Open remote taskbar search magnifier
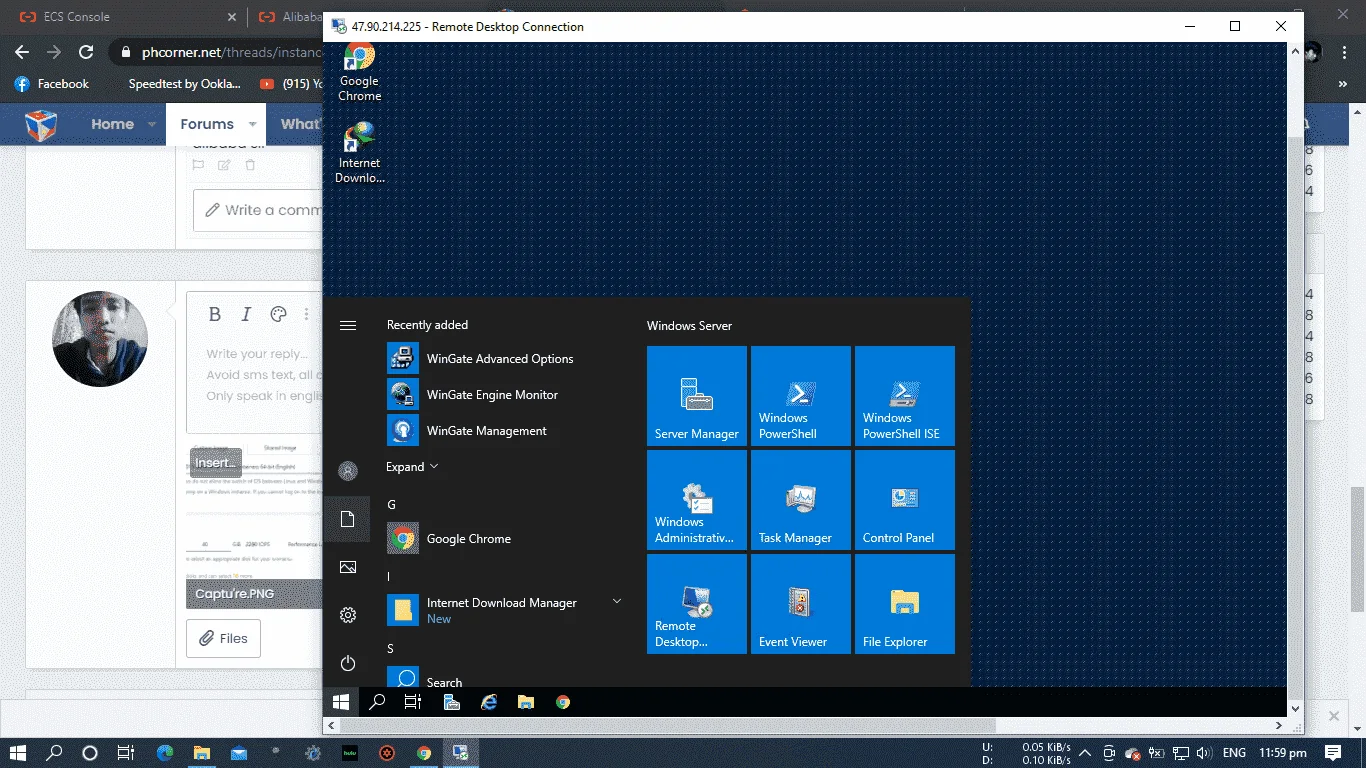 pyautogui.click(x=377, y=702)
